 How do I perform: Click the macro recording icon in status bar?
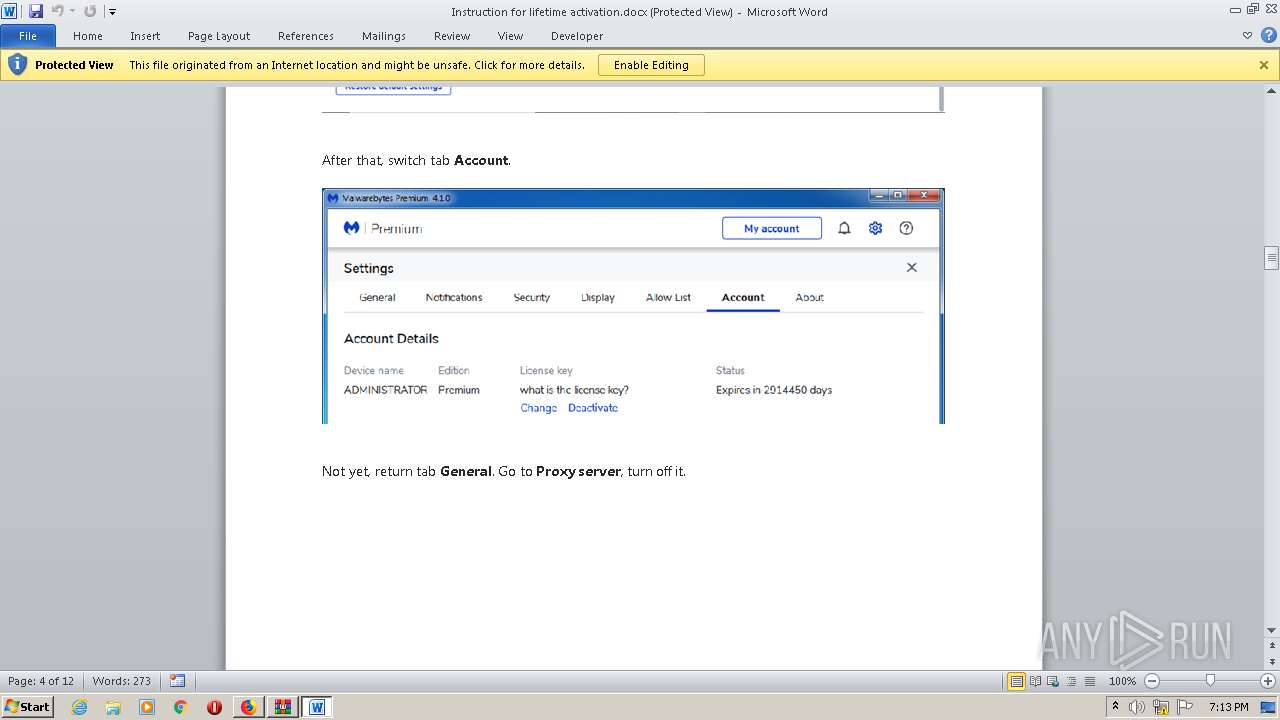tap(177, 681)
